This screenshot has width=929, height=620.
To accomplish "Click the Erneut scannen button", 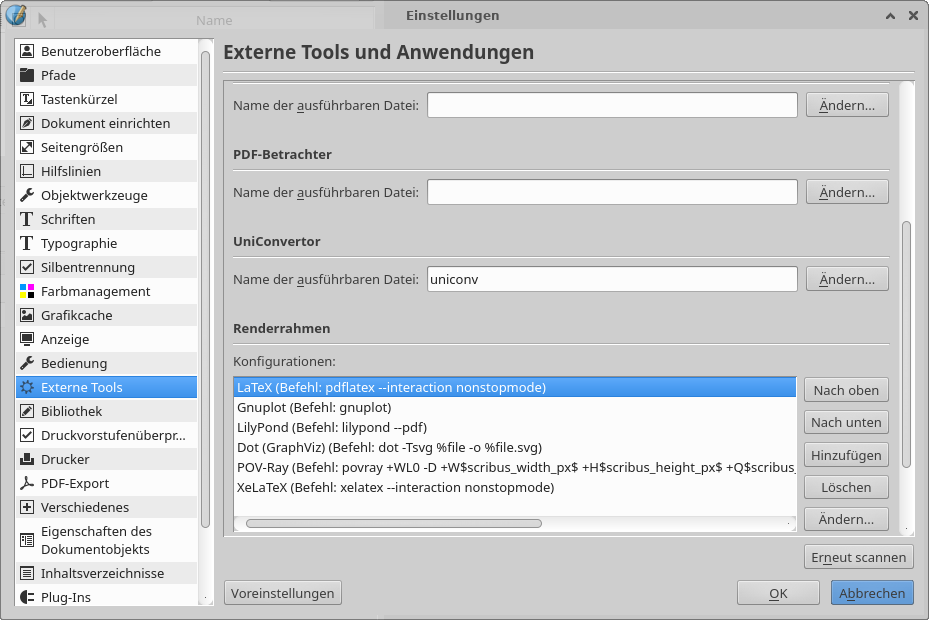I will [858, 557].
